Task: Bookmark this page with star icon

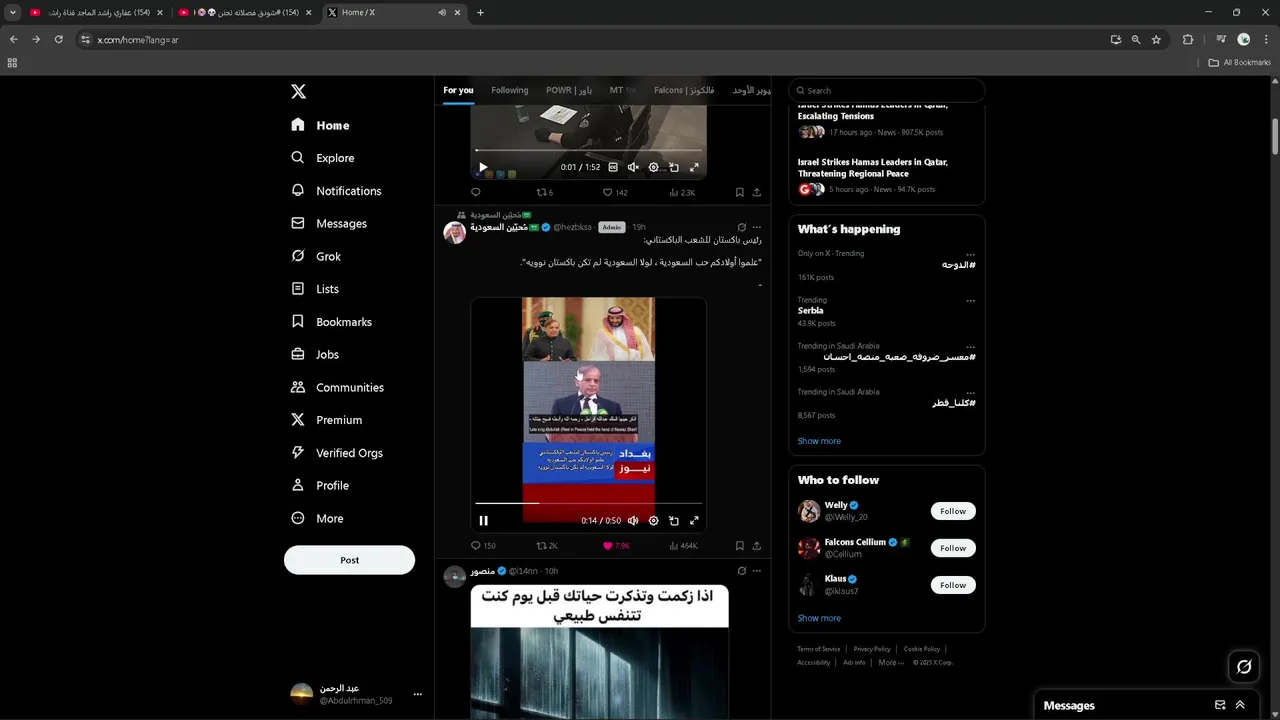Action: pyautogui.click(x=1156, y=39)
